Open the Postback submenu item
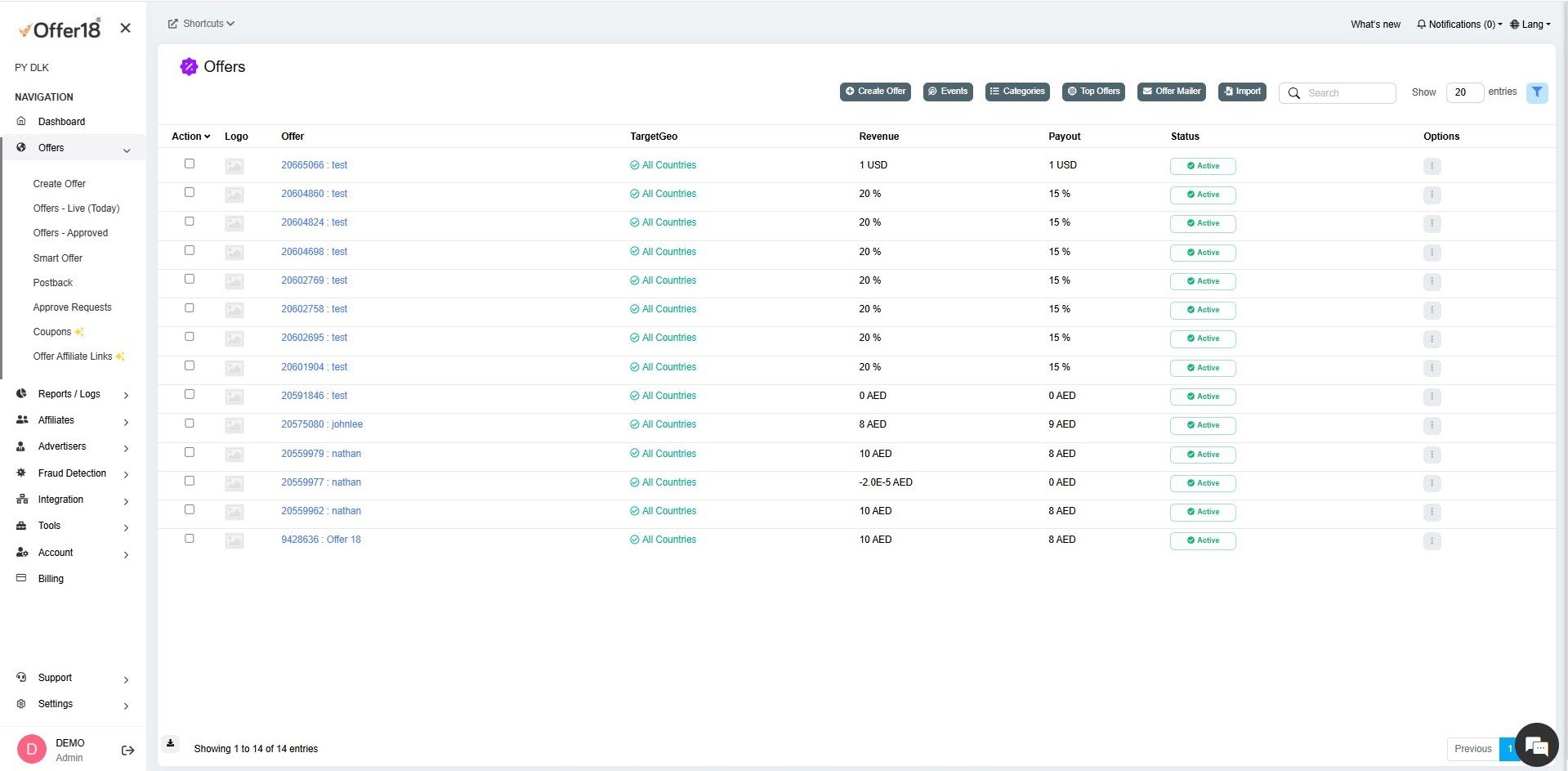Screen dimensions: 1568x771 (x=53, y=283)
